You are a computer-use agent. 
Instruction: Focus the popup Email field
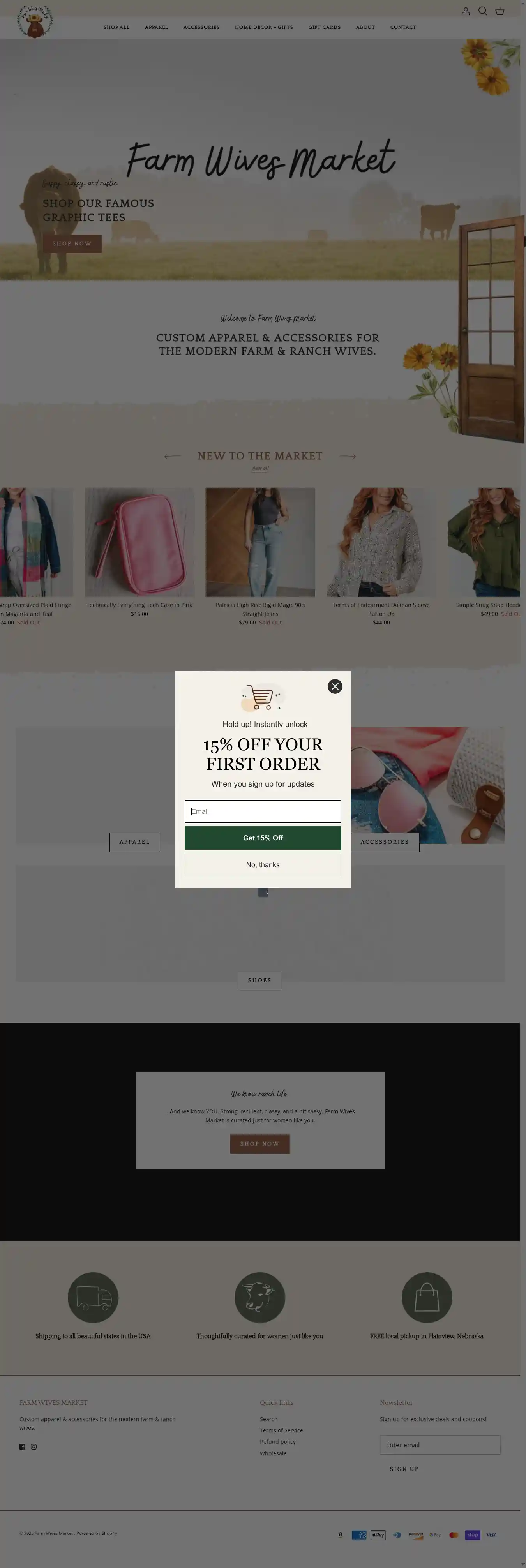(x=263, y=811)
